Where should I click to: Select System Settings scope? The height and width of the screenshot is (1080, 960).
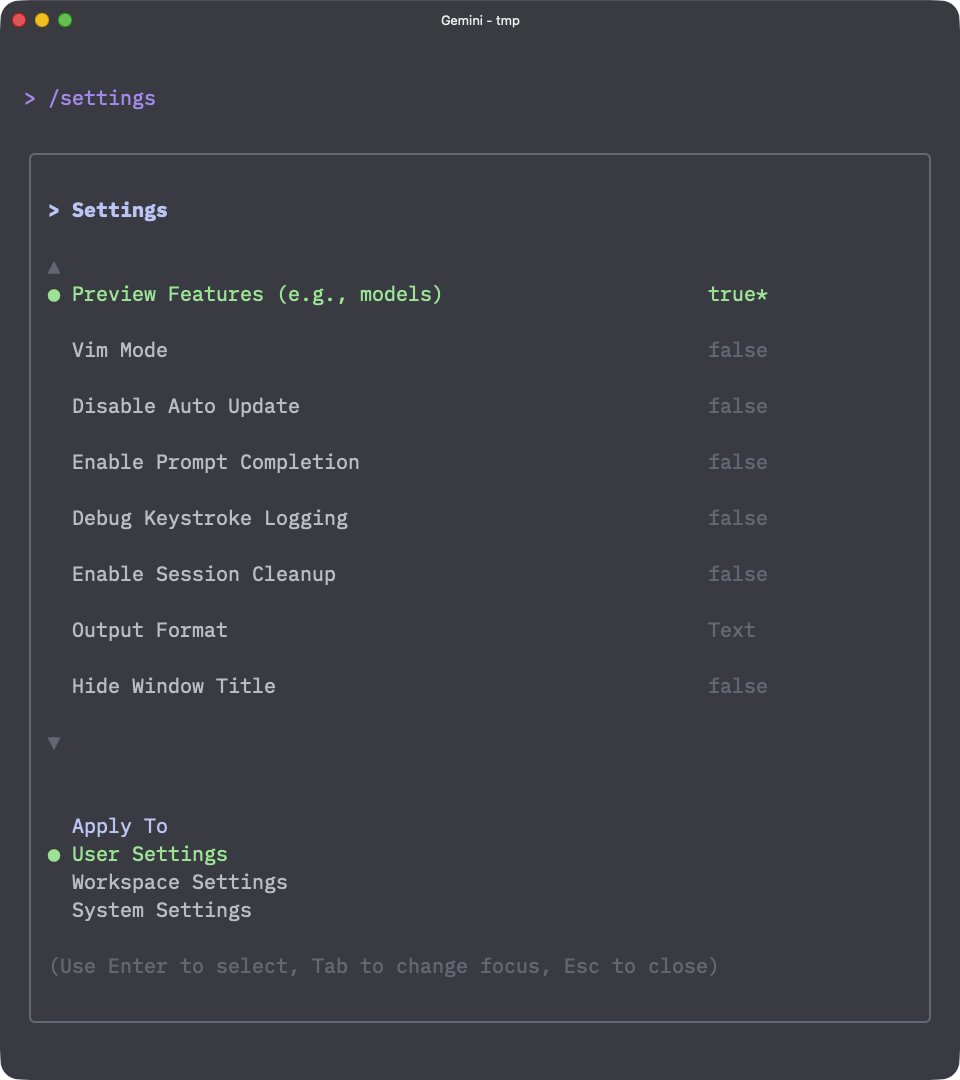(162, 911)
